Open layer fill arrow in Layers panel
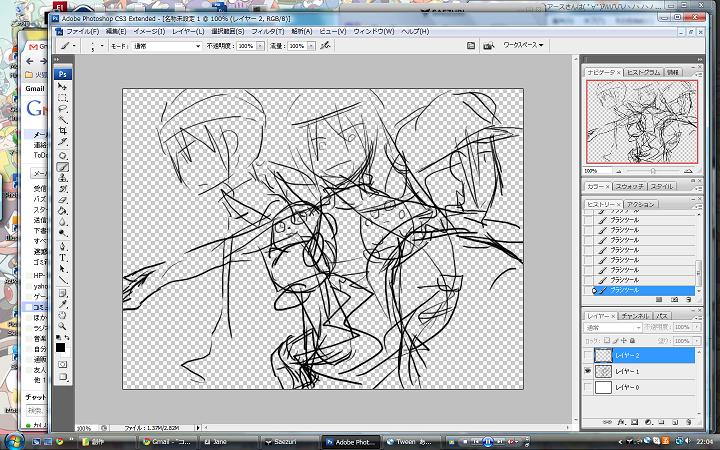Image resolution: width=720 pixels, height=450 pixels. [698, 341]
